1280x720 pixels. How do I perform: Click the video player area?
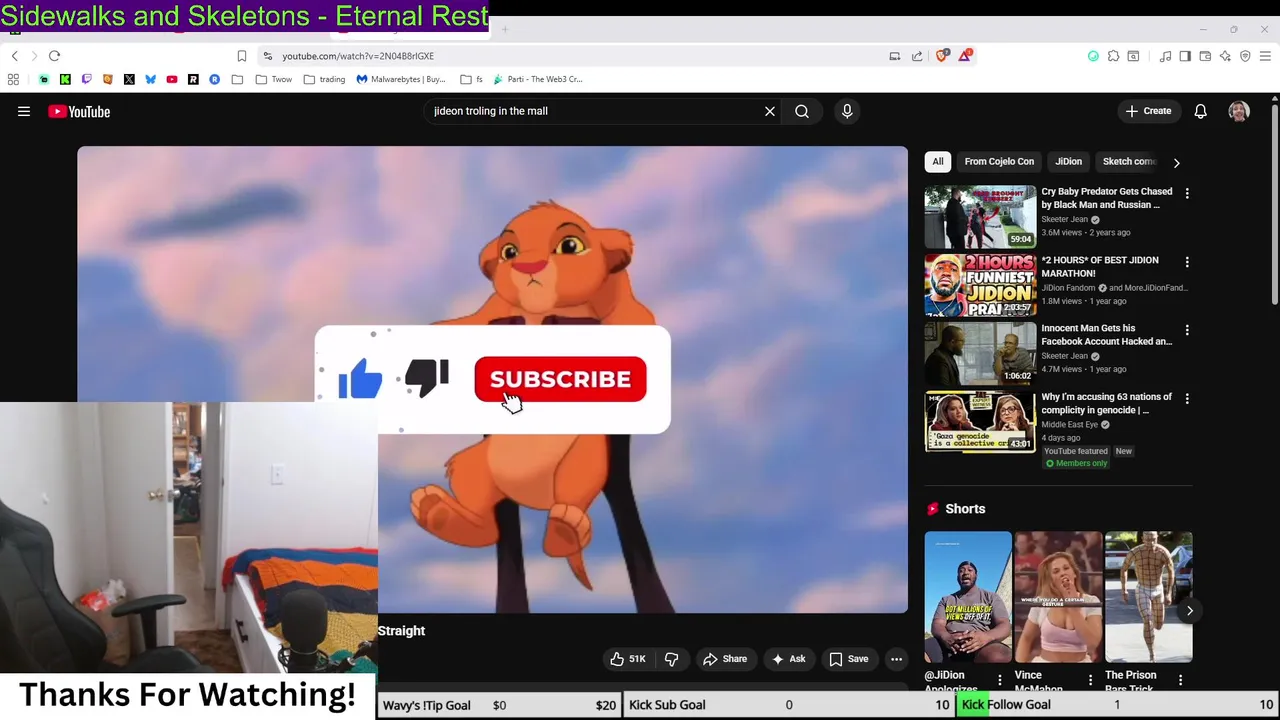pyautogui.click(x=493, y=379)
